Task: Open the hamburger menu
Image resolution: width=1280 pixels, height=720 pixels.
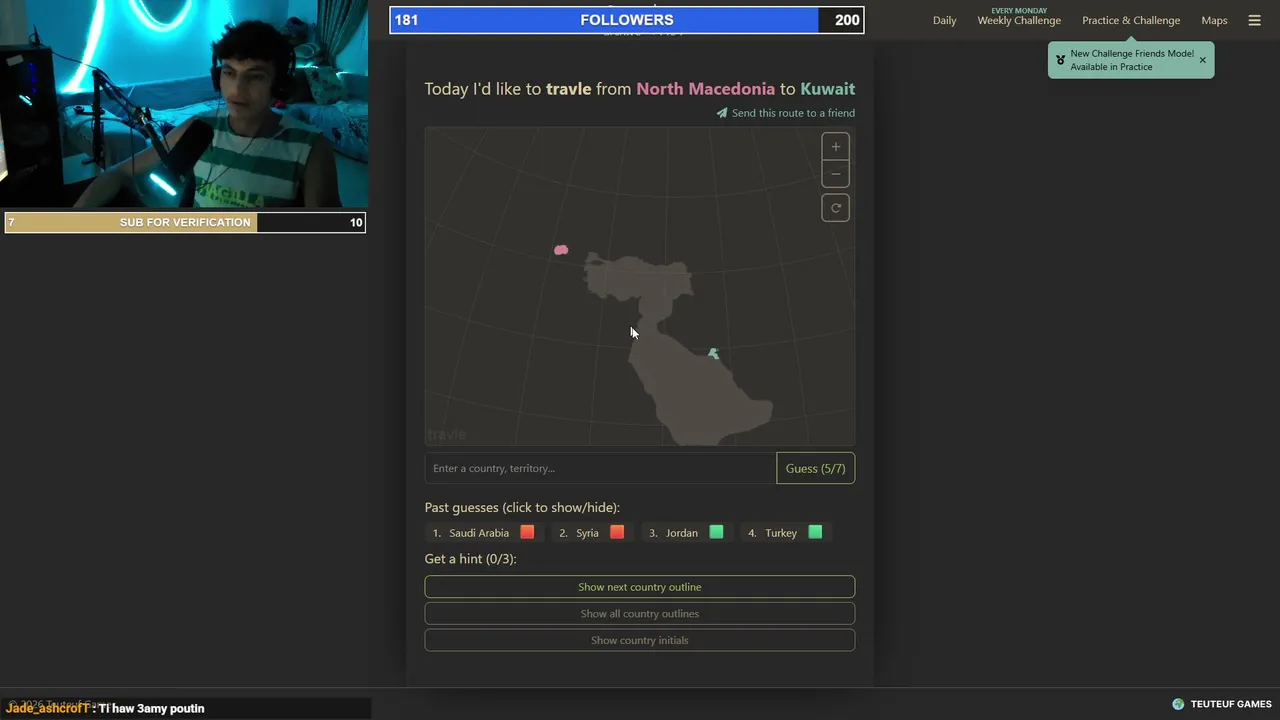Action: pyautogui.click(x=1255, y=20)
